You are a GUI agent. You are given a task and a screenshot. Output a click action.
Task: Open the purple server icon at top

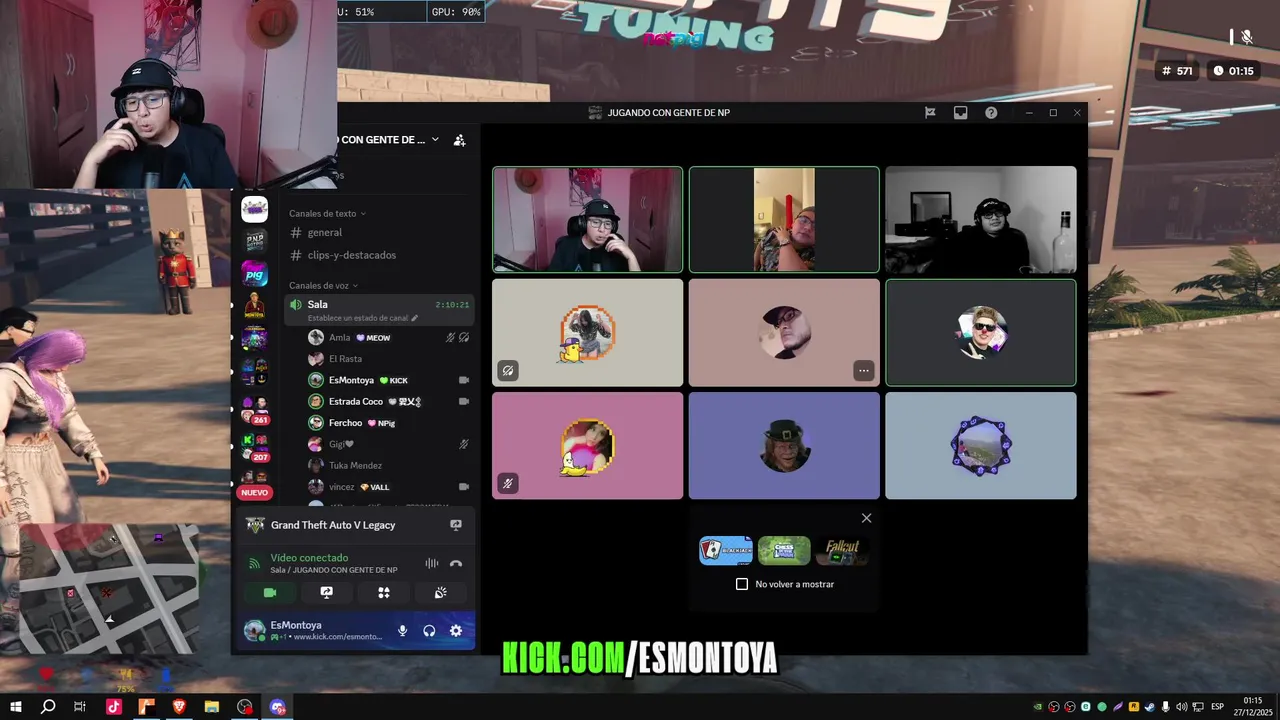point(255,209)
